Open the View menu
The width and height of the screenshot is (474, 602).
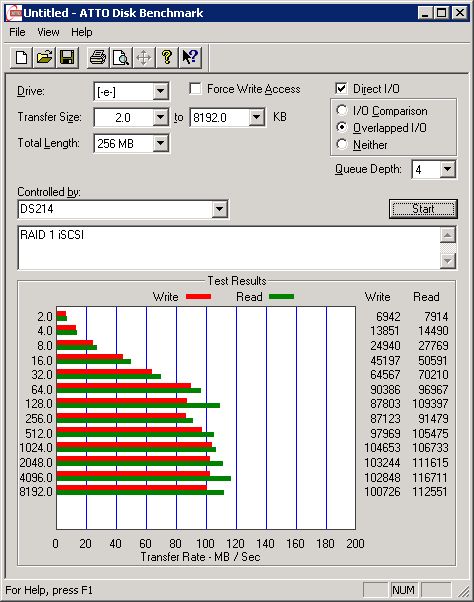(x=48, y=32)
